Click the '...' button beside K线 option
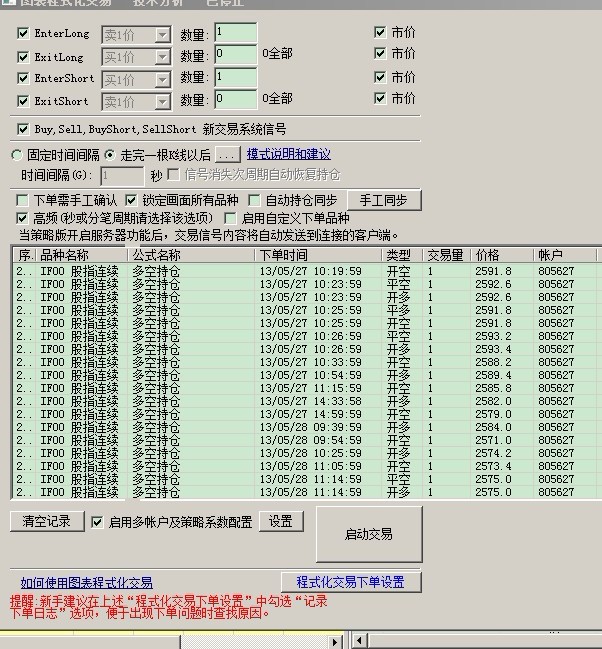This screenshot has height=649, width=602. pos(228,155)
